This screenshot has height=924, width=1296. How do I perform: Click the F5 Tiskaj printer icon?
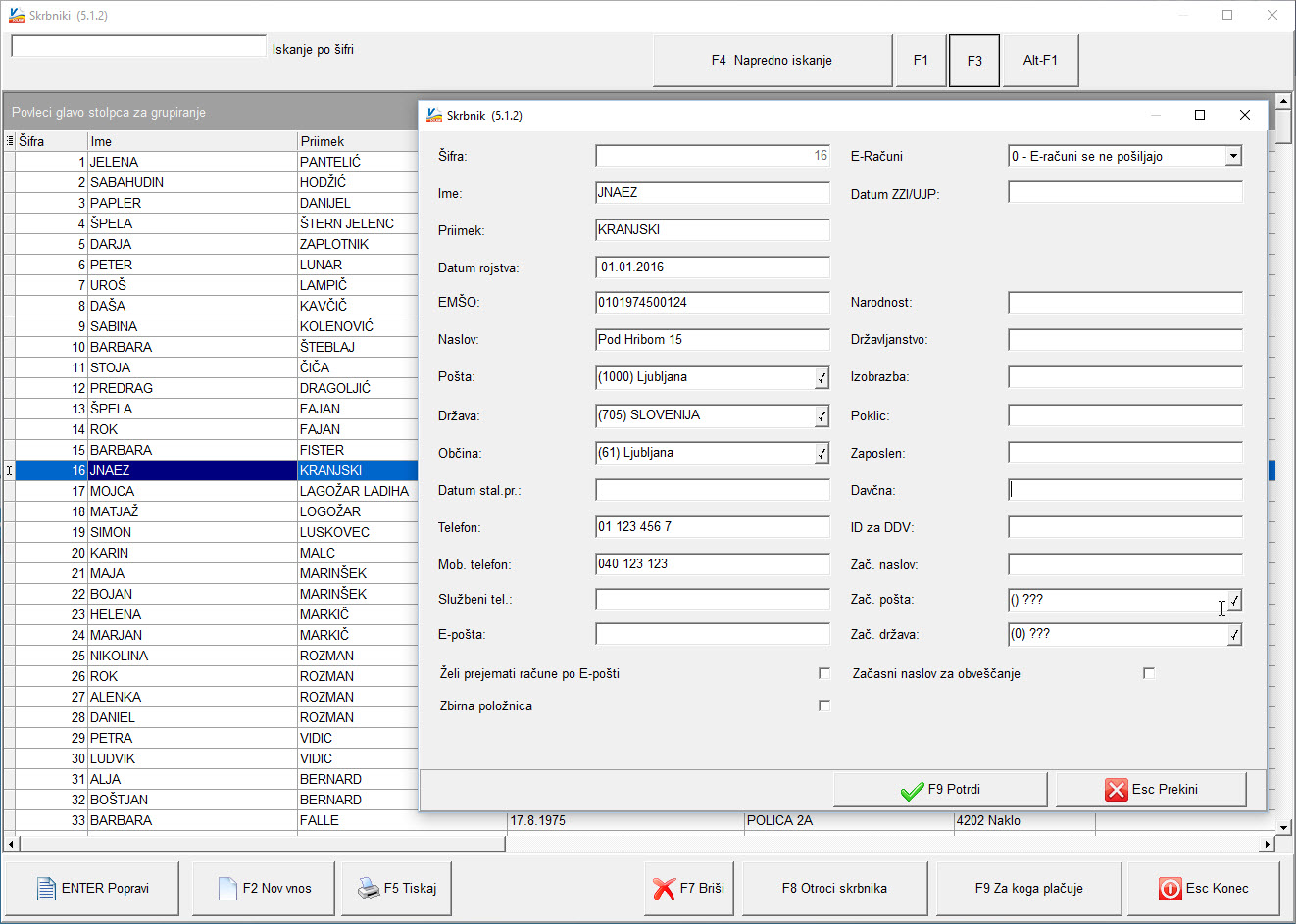(x=369, y=888)
